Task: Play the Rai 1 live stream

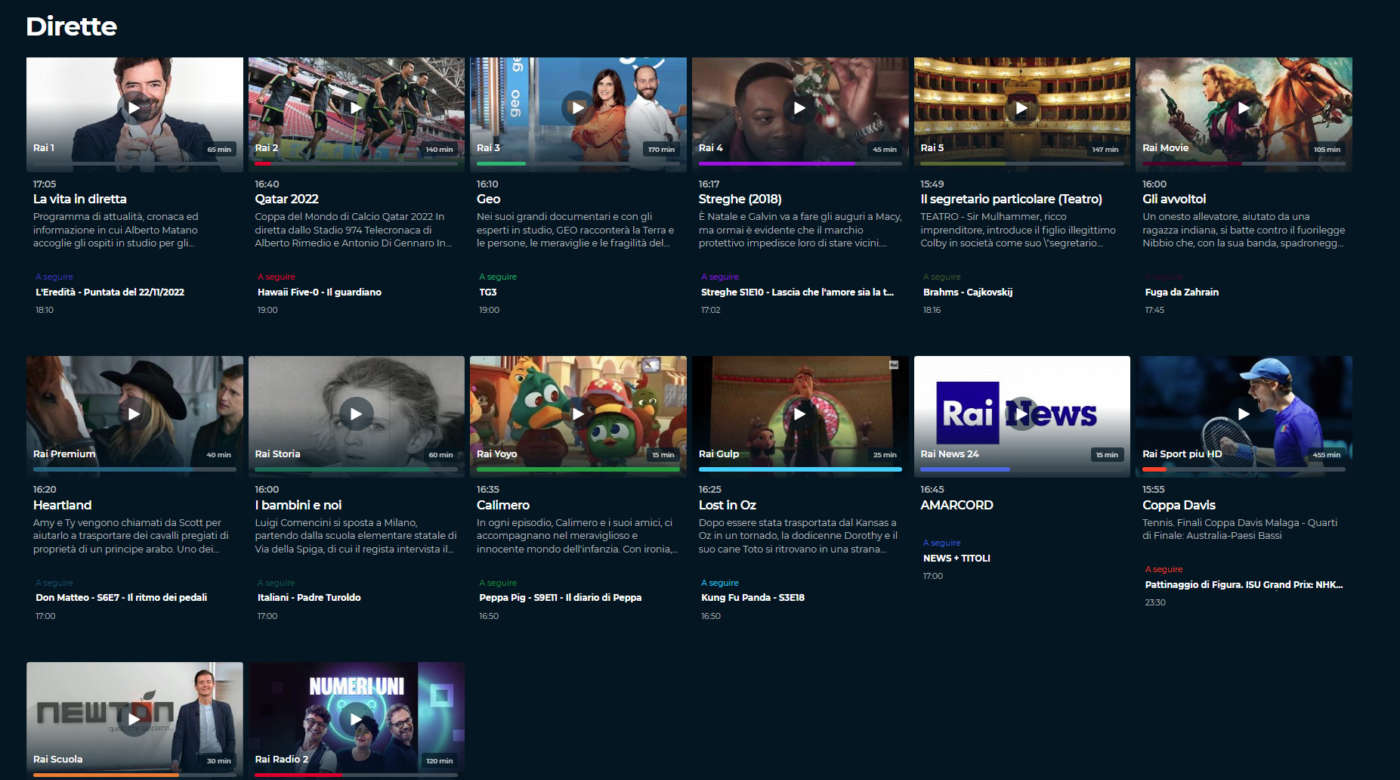Action: [134, 108]
